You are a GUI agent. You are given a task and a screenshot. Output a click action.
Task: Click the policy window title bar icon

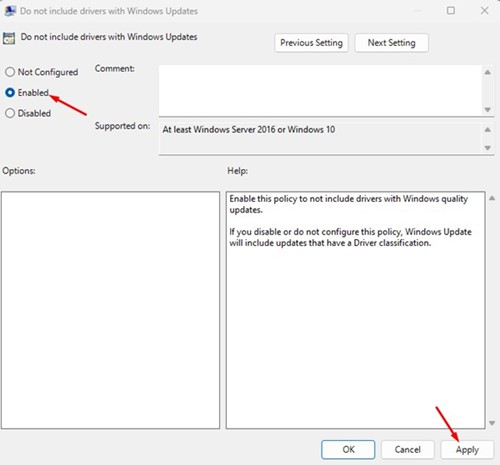pos(10,11)
